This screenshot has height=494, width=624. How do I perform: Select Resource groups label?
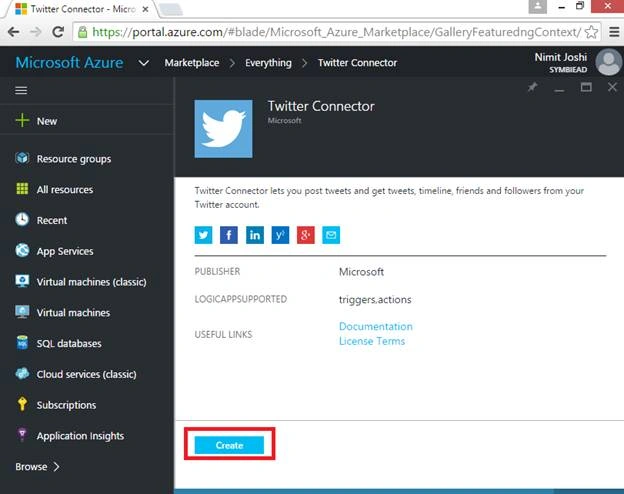[x=74, y=159]
